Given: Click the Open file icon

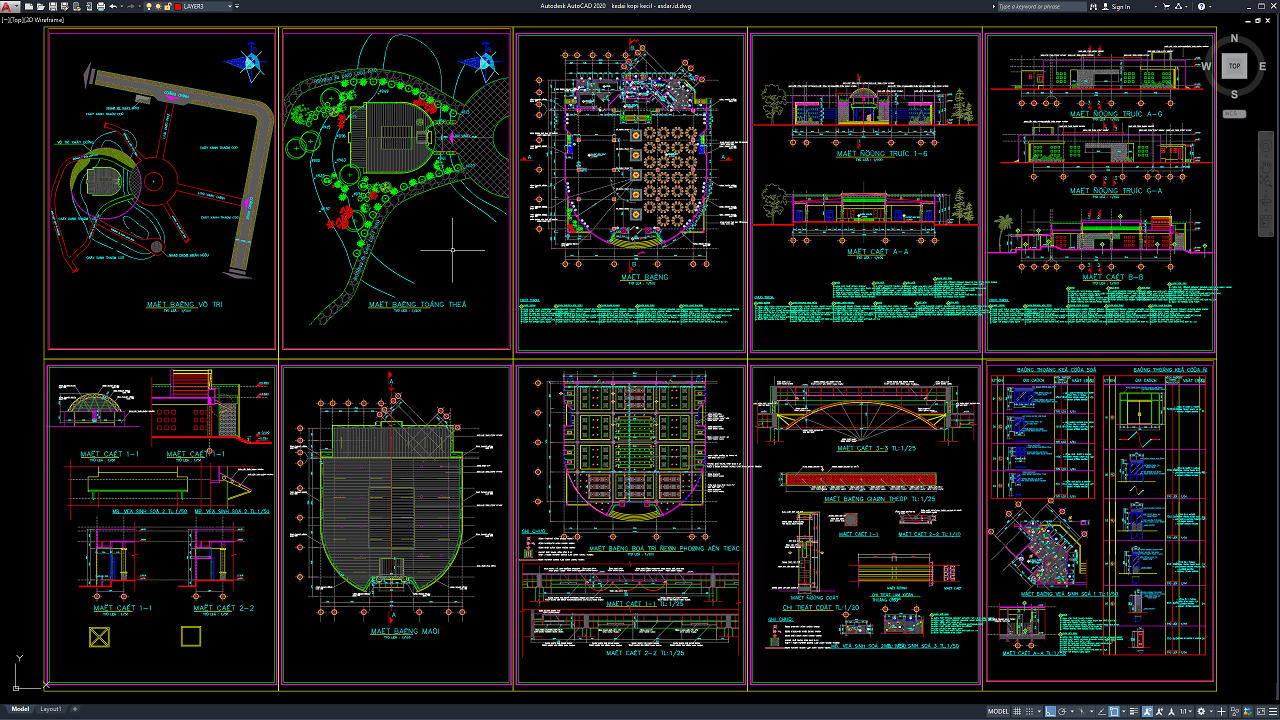Looking at the screenshot, I should tap(40, 6).
